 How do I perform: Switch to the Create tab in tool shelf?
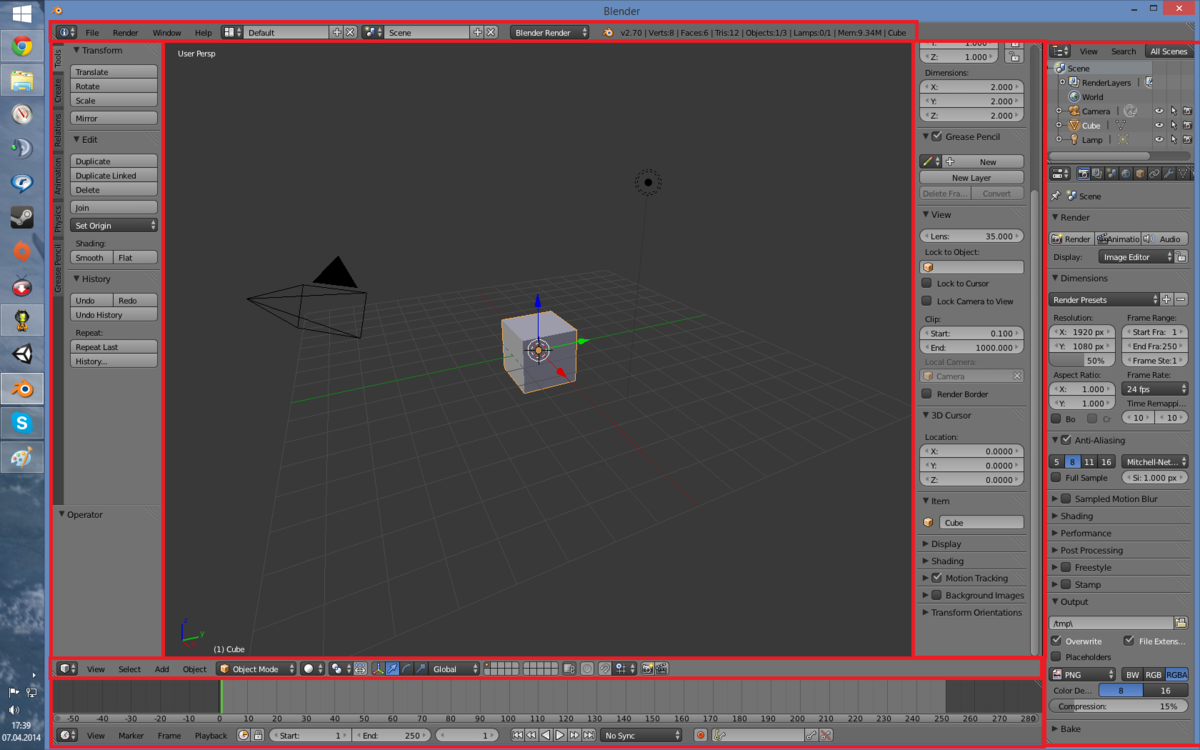(58, 92)
